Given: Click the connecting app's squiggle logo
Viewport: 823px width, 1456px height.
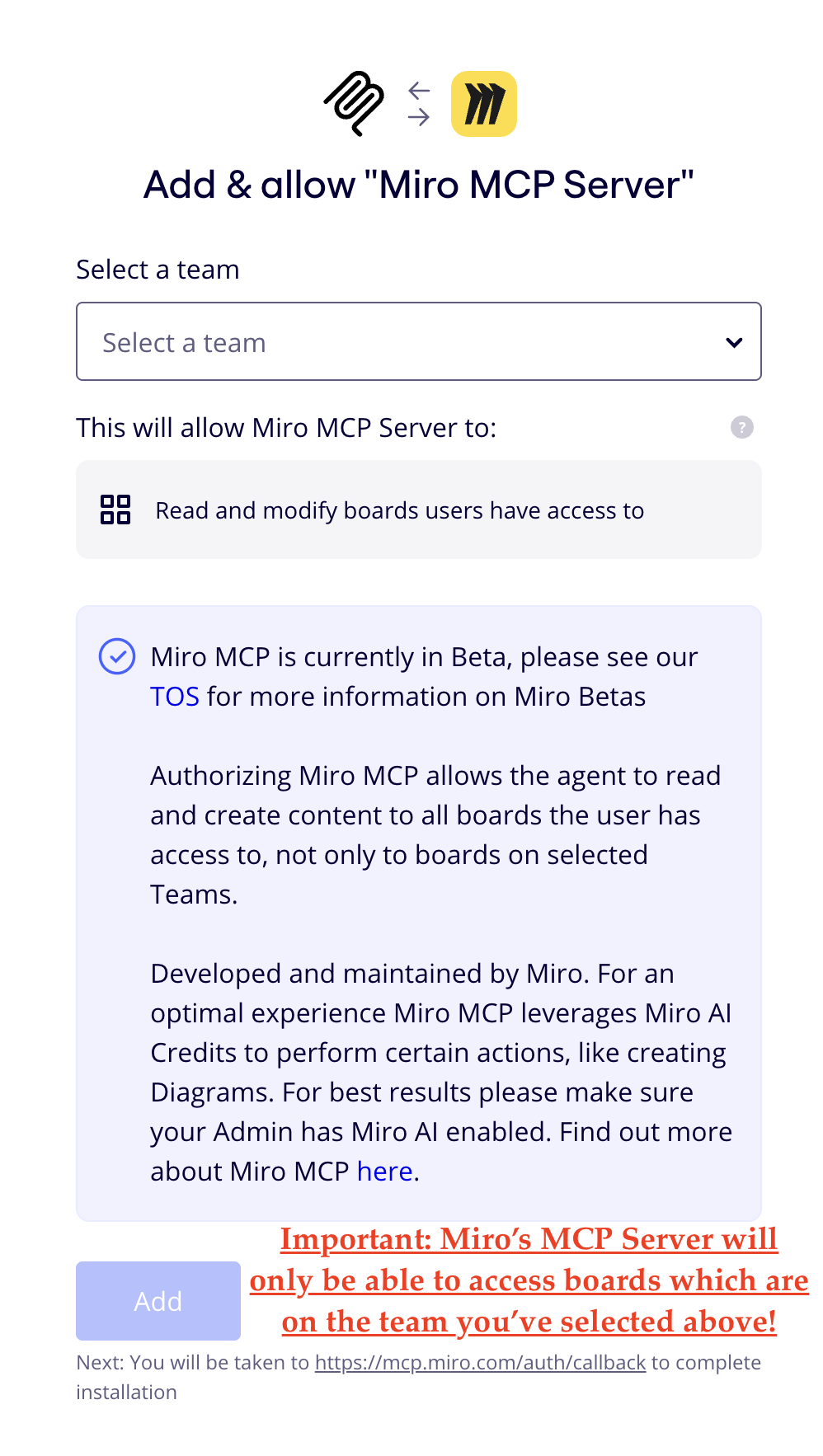Looking at the screenshot, I should click(353, 102).
